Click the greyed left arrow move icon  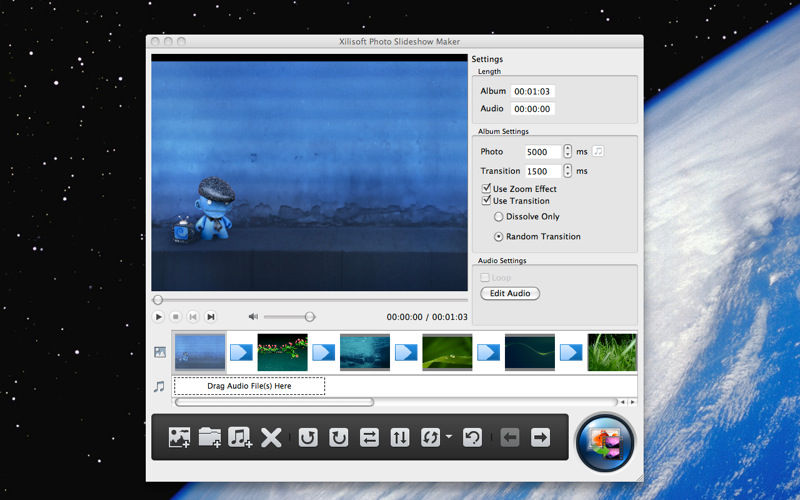[x=510, y=437]
